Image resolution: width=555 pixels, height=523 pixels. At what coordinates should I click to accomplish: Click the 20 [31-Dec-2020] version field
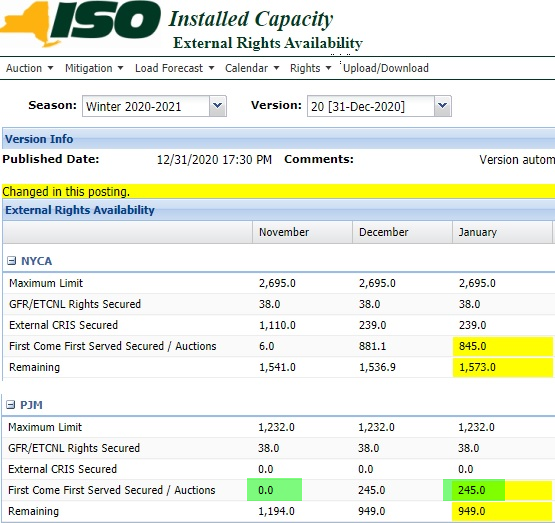(x=371, y=106)
